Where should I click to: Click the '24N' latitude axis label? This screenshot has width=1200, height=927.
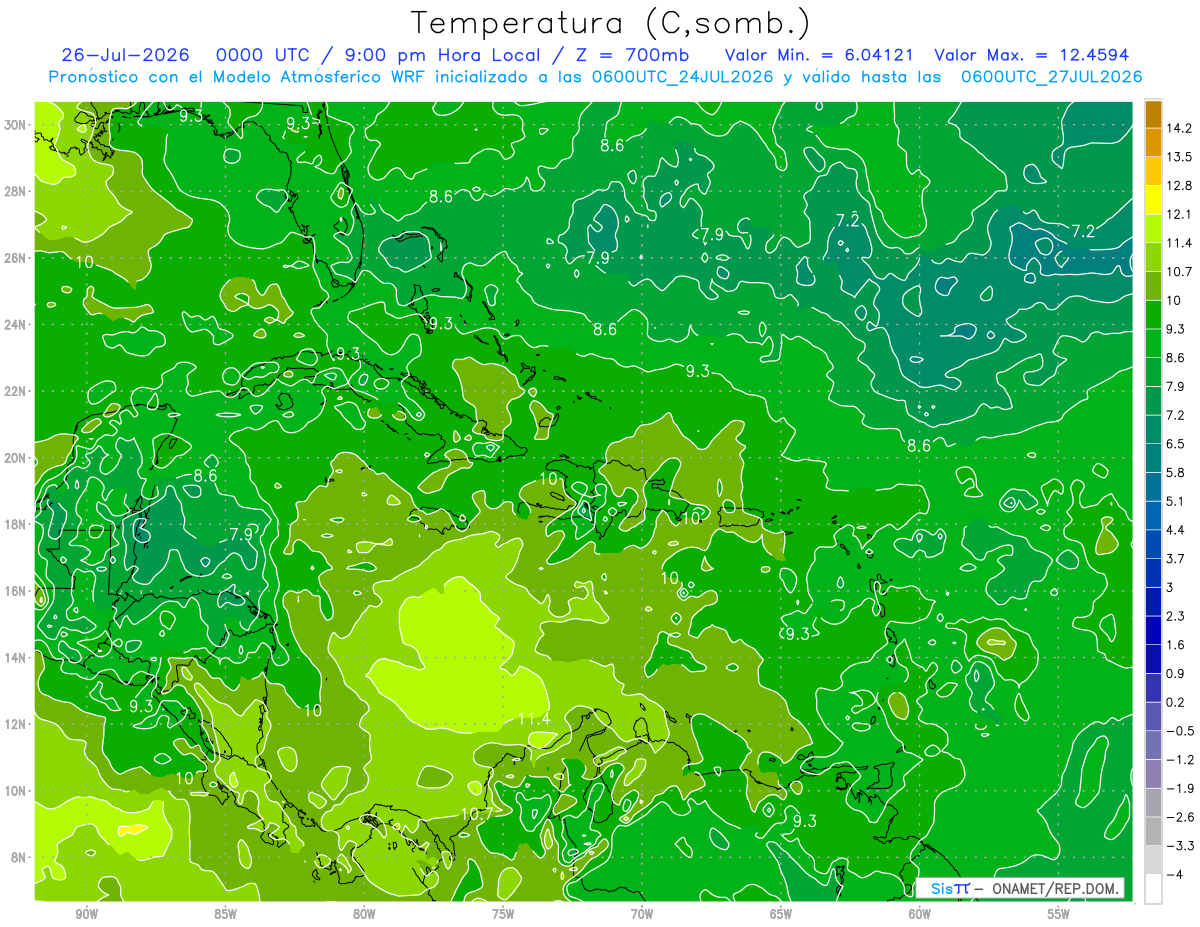pyautogui.click(x=15, y=325)
